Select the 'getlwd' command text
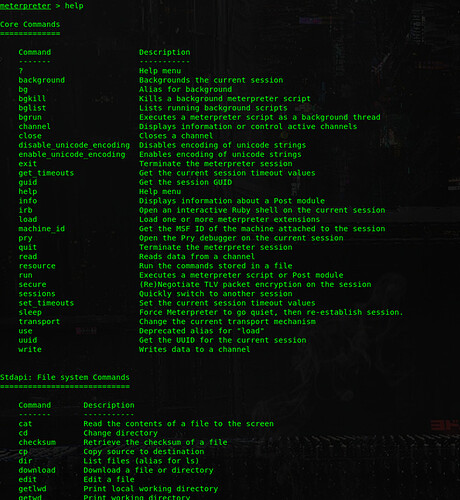Image resolution: width=460 pixels, height=500 pixels. (32, 489)
